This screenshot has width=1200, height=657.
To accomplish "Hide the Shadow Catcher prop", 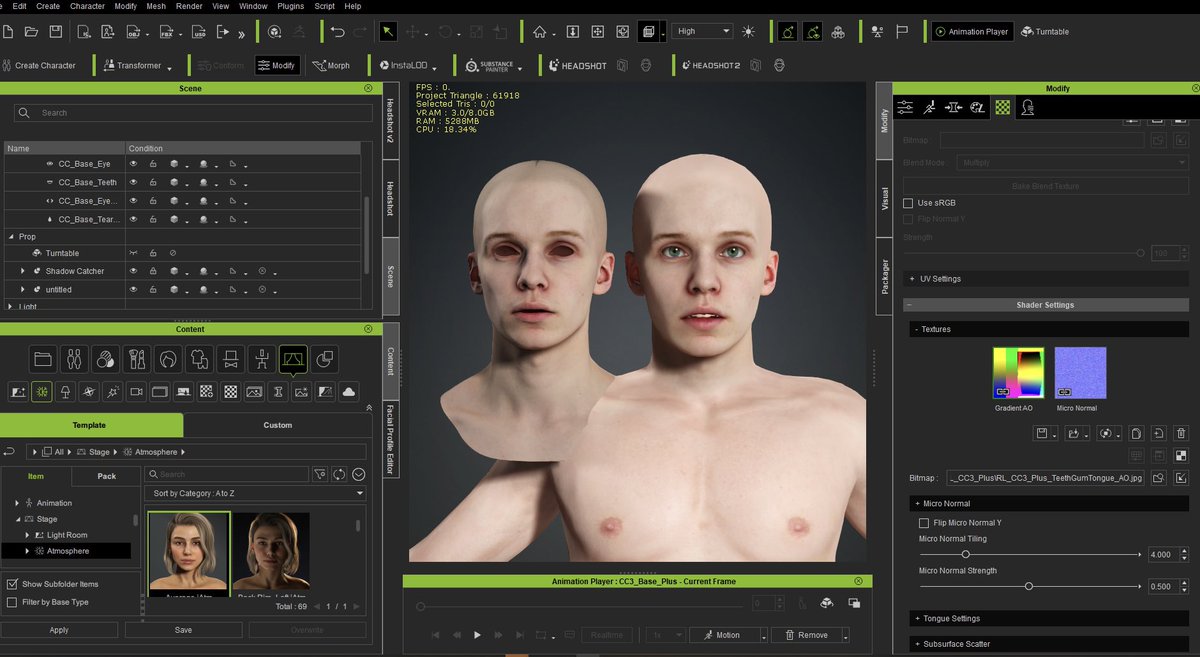I will click(133, 271).
